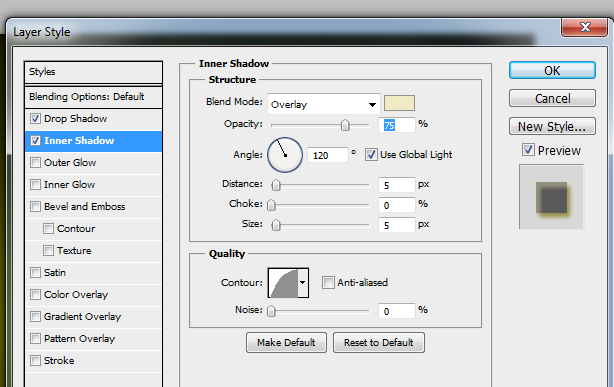The image size is (614, 387).
Task: Select the Bevel and Emboss label
Action: pos(85,206)
